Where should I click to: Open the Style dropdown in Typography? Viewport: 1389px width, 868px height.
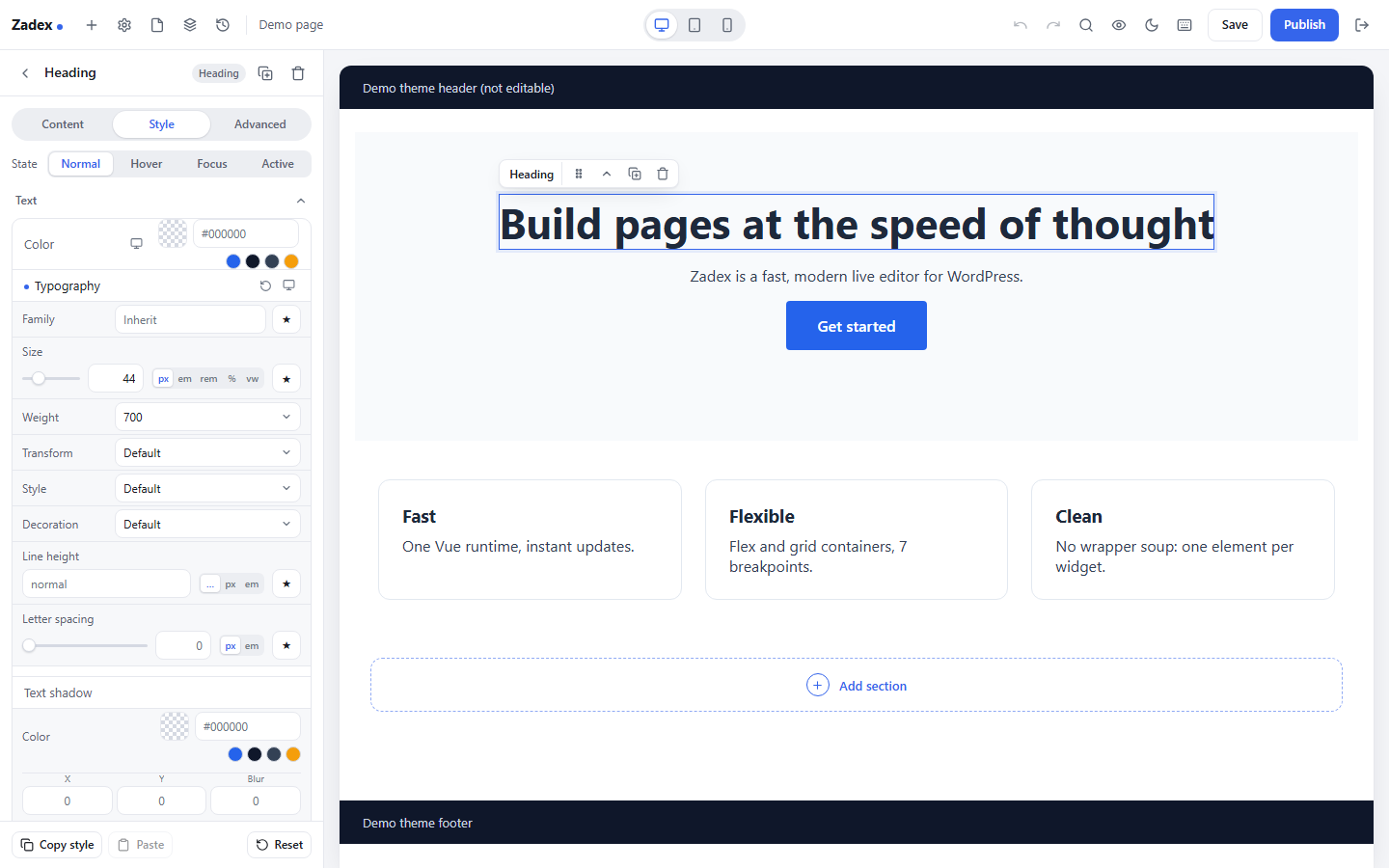(207, 488)
